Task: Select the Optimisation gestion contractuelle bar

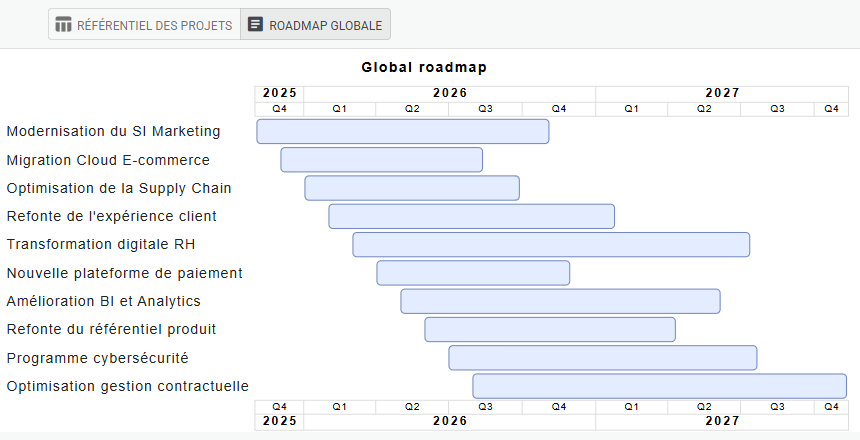Action: (x=659, y=386)
